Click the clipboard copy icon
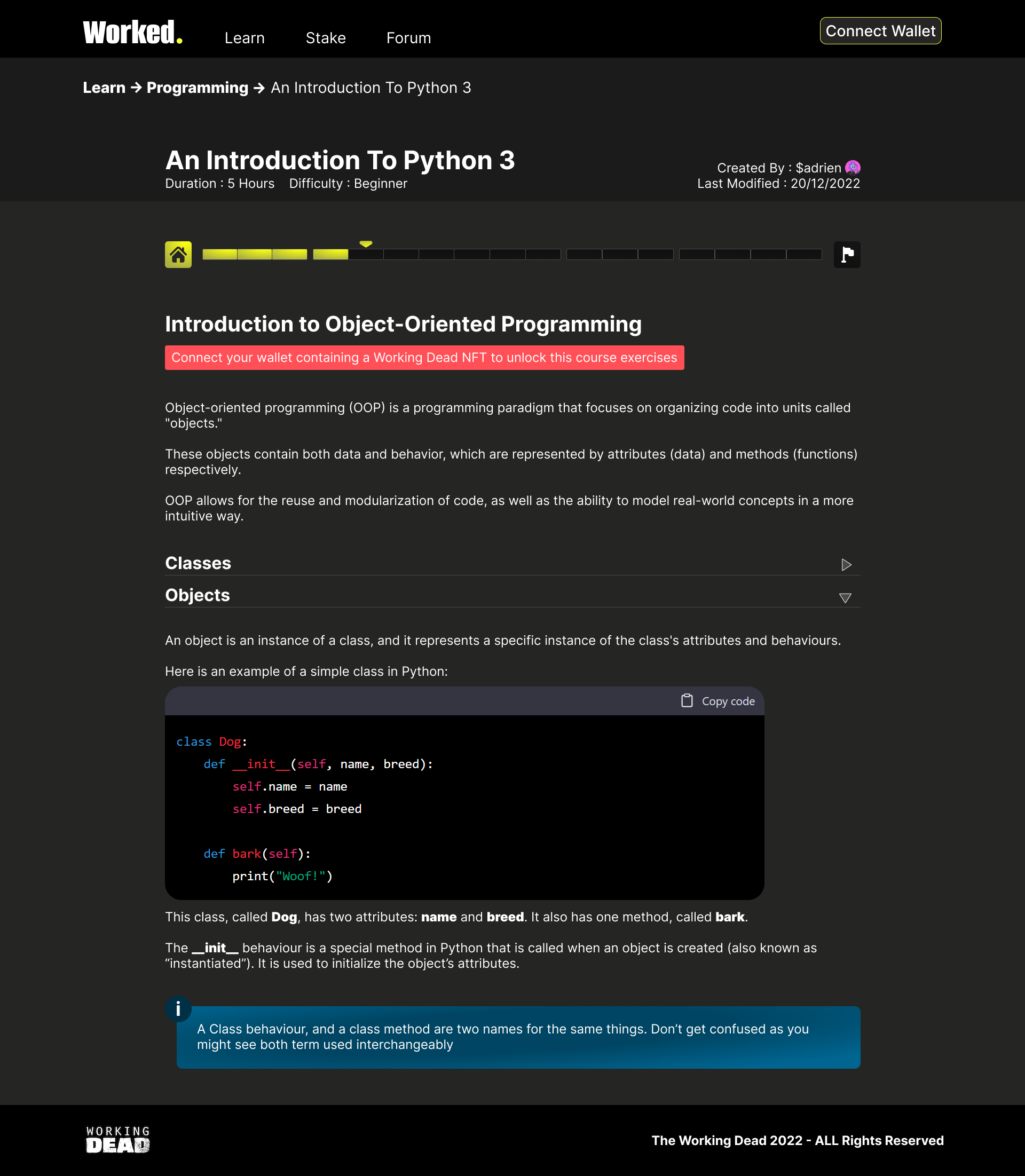The width and height of the screenshot is (1025, 1176). tap(687, 701)
